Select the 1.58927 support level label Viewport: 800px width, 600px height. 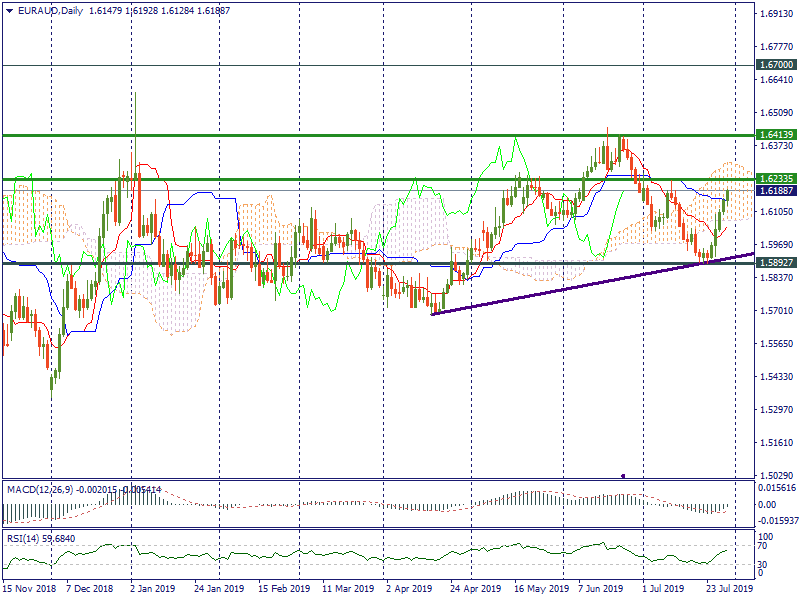point(776,263)
